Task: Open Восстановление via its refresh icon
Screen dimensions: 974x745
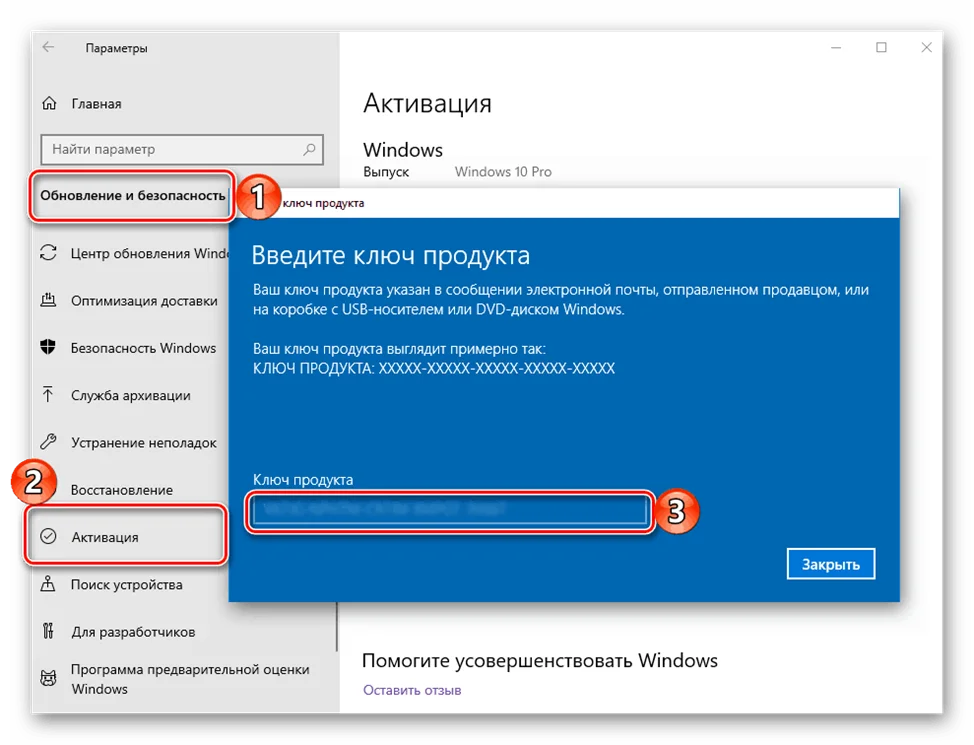Action: [49, 489]
